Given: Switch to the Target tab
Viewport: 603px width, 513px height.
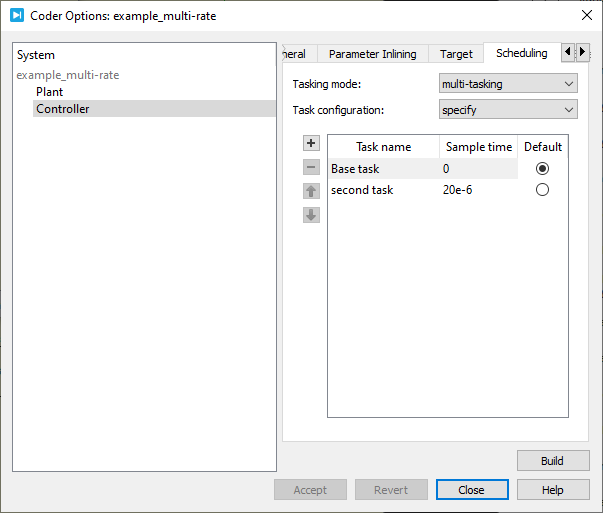Looking at the screenshot, I should coord(456,54).
